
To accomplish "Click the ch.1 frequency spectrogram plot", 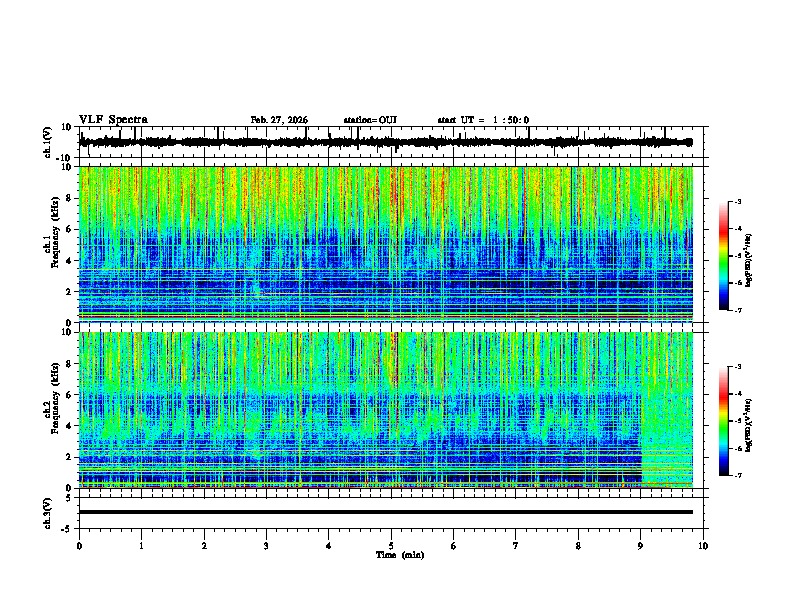I will coord(386,244).
